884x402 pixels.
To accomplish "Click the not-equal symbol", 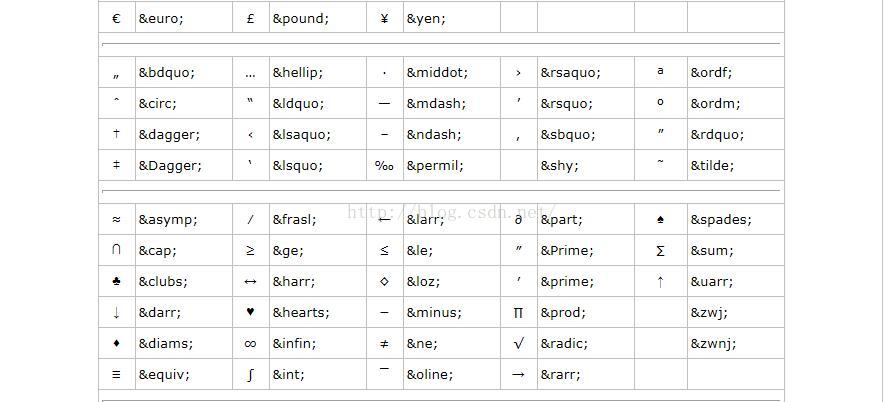I will [x=384, y=343].
